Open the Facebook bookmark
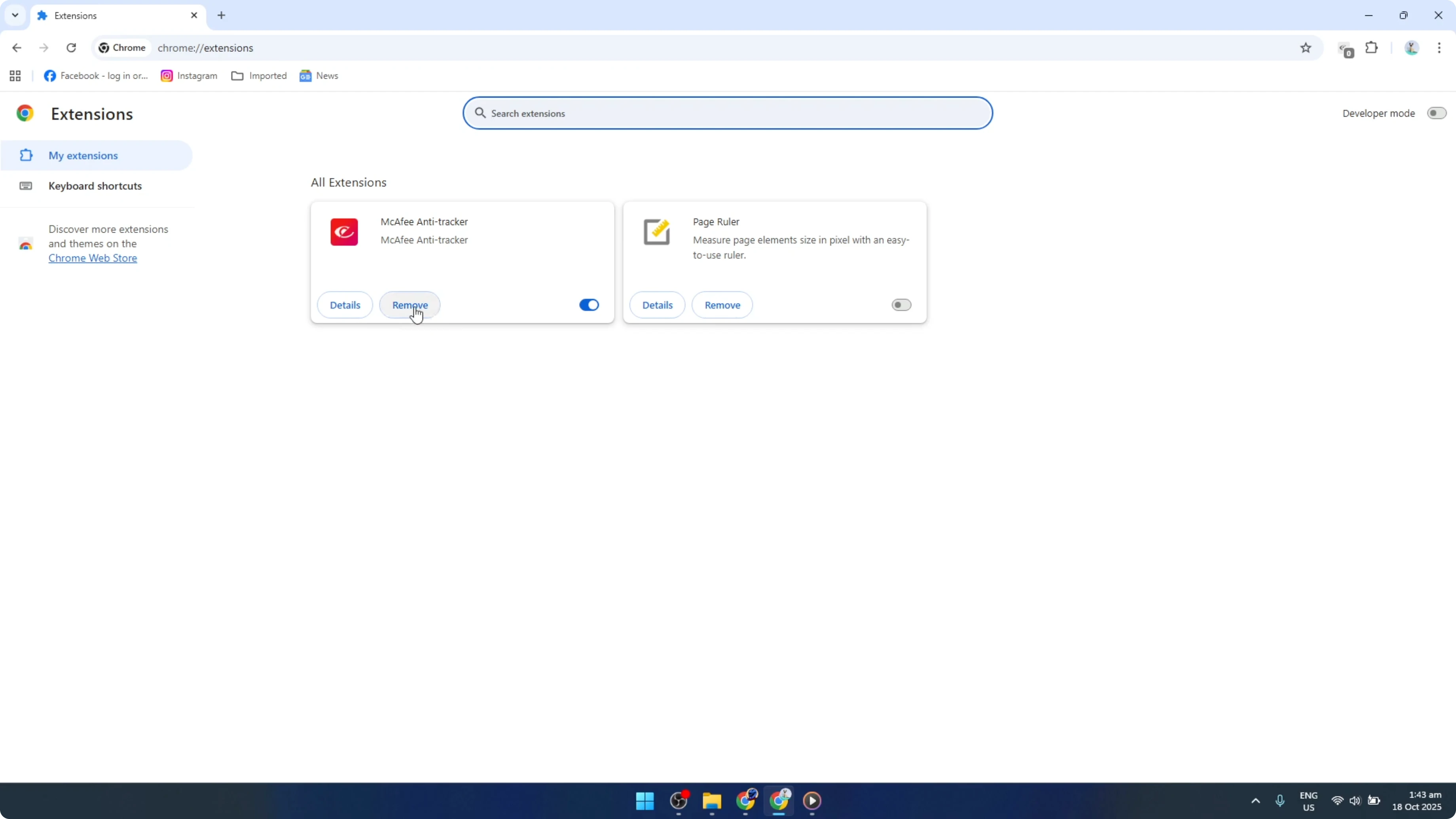The width and height of the screenshot is (1456, 819). (96, 76)
